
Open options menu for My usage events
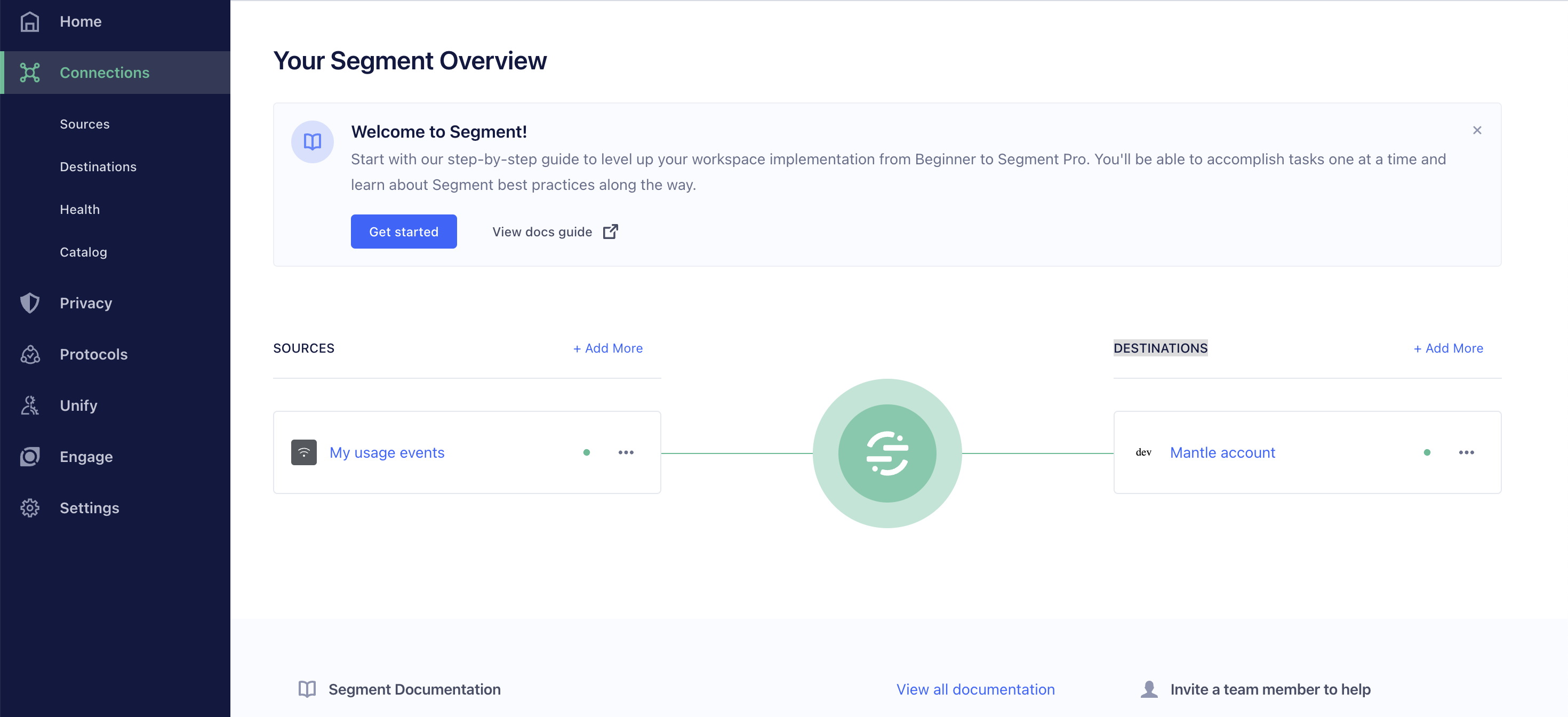click(x=626, y=452)
